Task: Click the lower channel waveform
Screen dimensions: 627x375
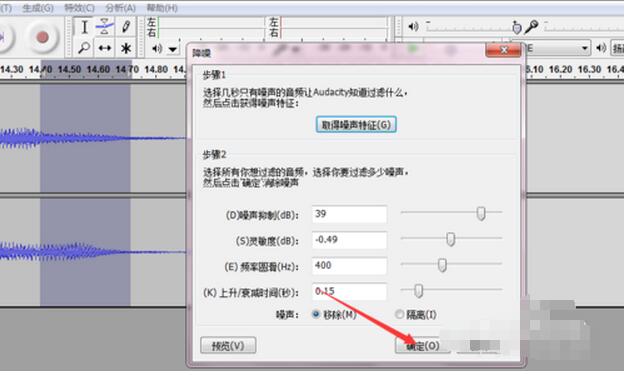Action: click(x=93, y=252)
